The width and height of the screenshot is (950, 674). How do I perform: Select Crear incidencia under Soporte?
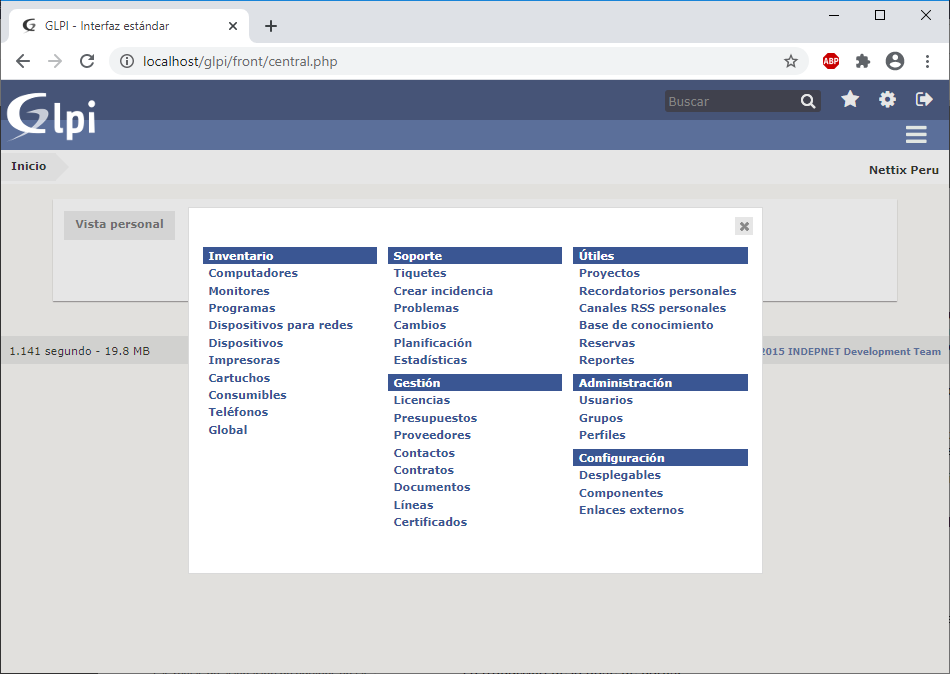[x=443, y=291]
